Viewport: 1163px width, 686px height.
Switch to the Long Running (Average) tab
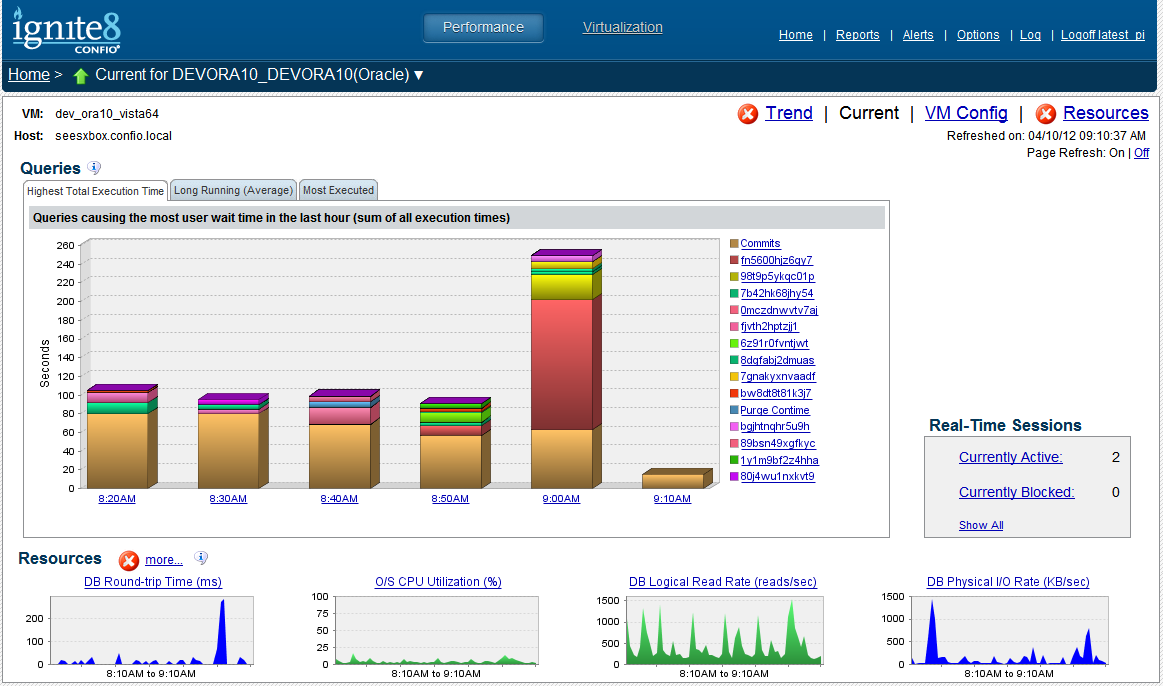[233, 190]
